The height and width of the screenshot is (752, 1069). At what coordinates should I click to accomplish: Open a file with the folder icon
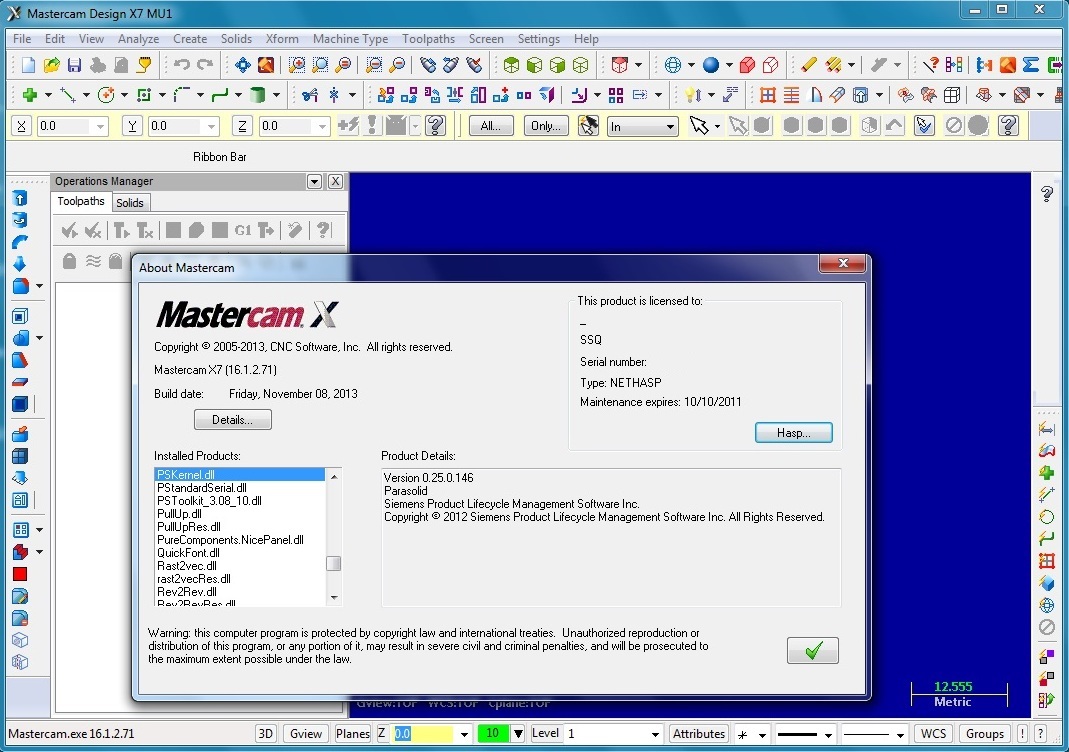pyautogui.click(x=51, y=65)
